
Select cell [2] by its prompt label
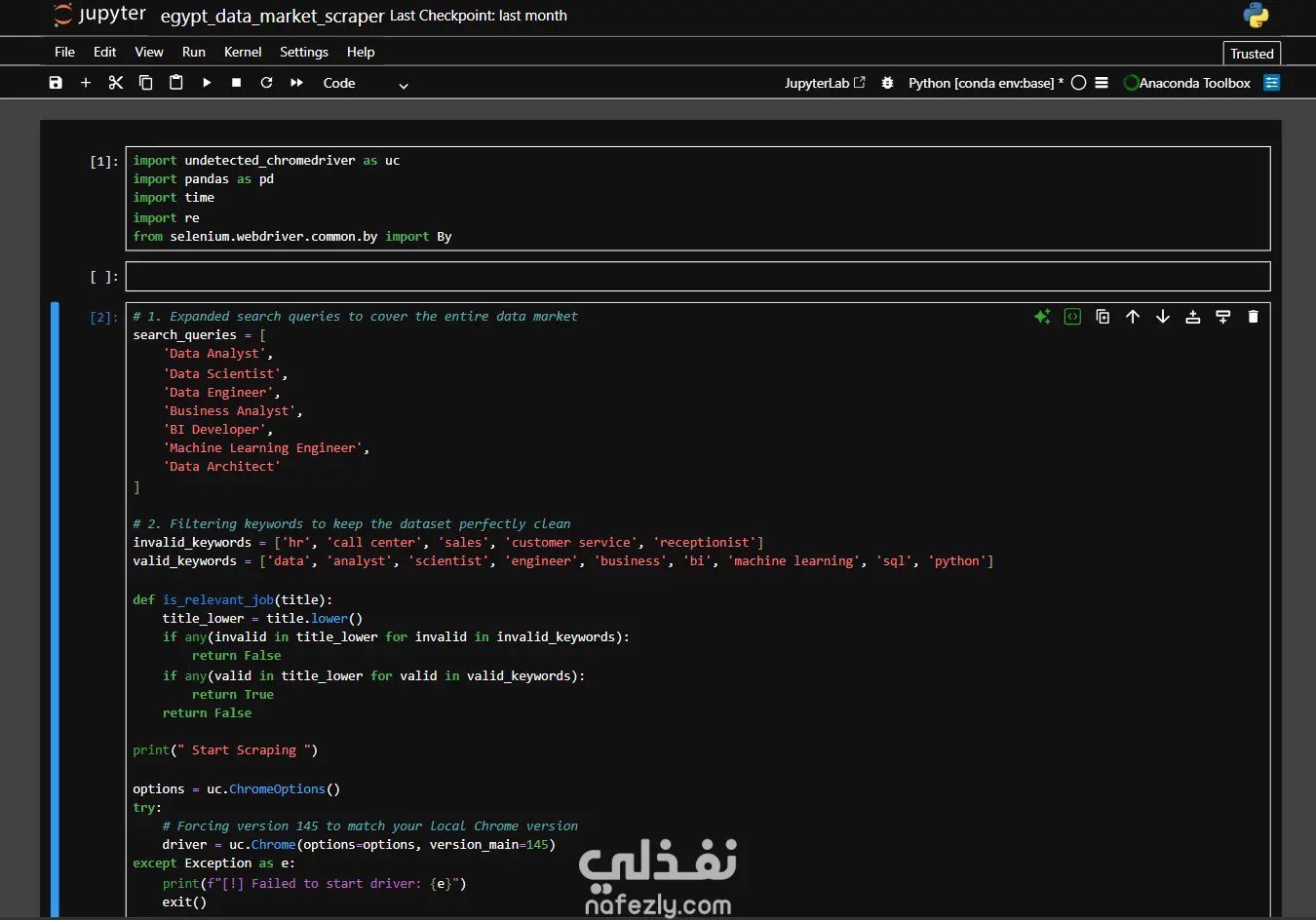104,318
